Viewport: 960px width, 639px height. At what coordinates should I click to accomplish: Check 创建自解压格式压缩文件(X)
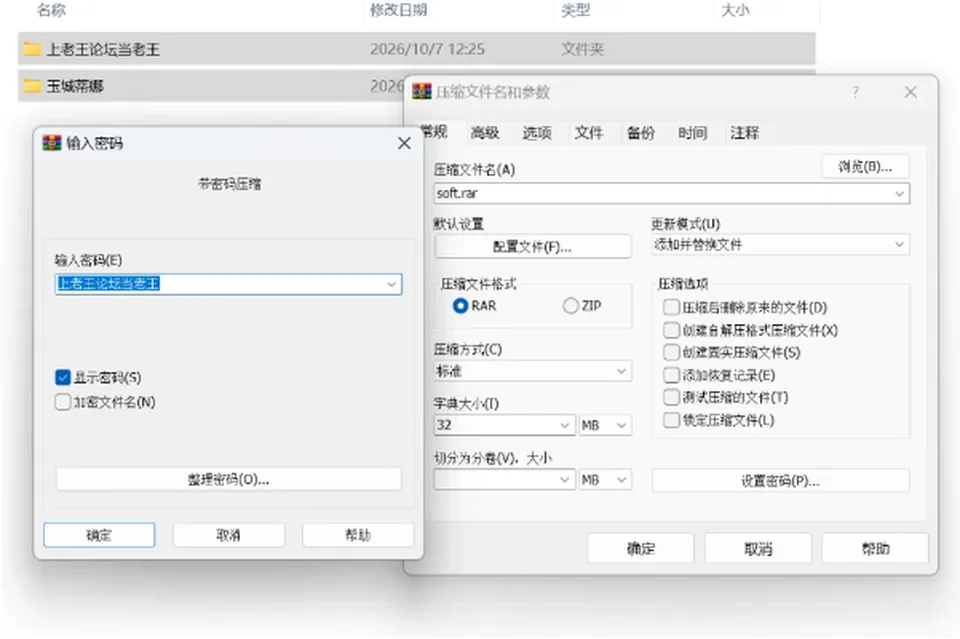pyautogui.click(x=672, y=330)
